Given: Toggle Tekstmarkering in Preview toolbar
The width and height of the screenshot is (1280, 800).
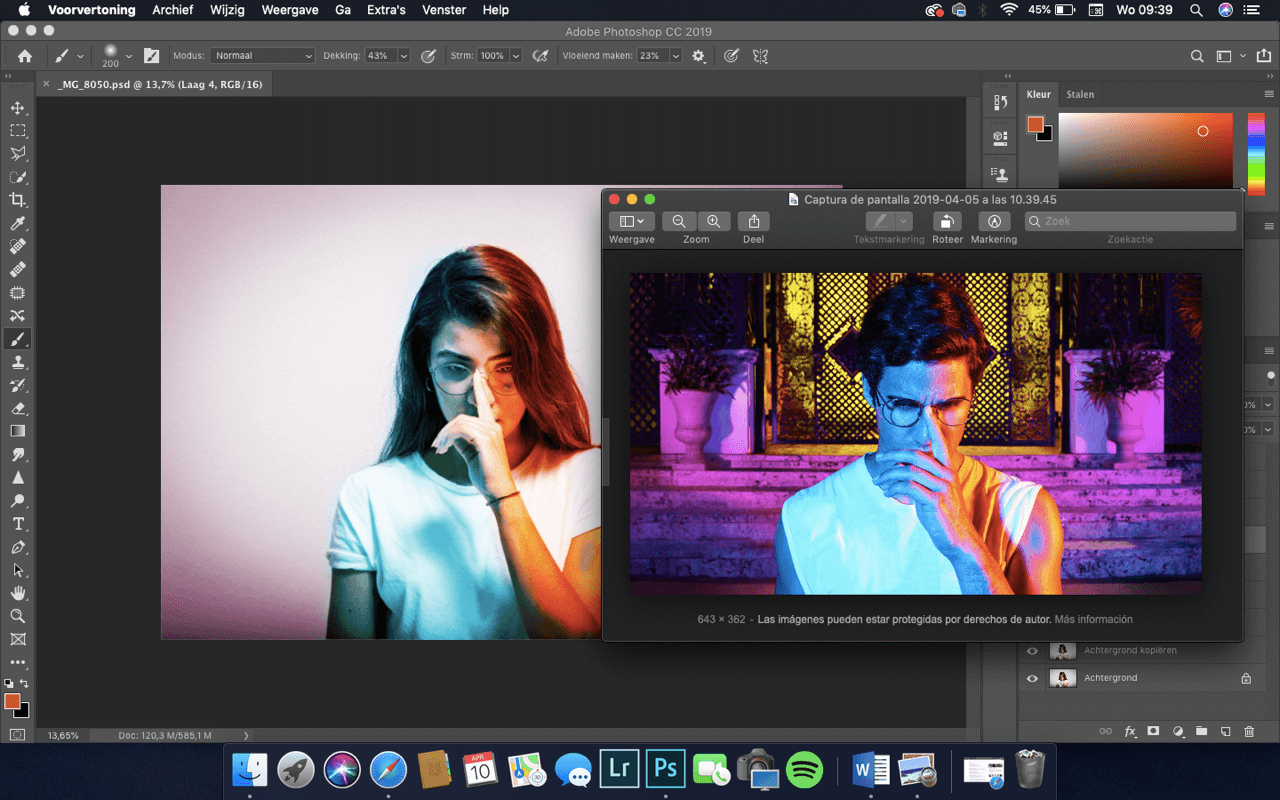Looking at the screenshot, I should pyautogui.click(x=880, y=221).
